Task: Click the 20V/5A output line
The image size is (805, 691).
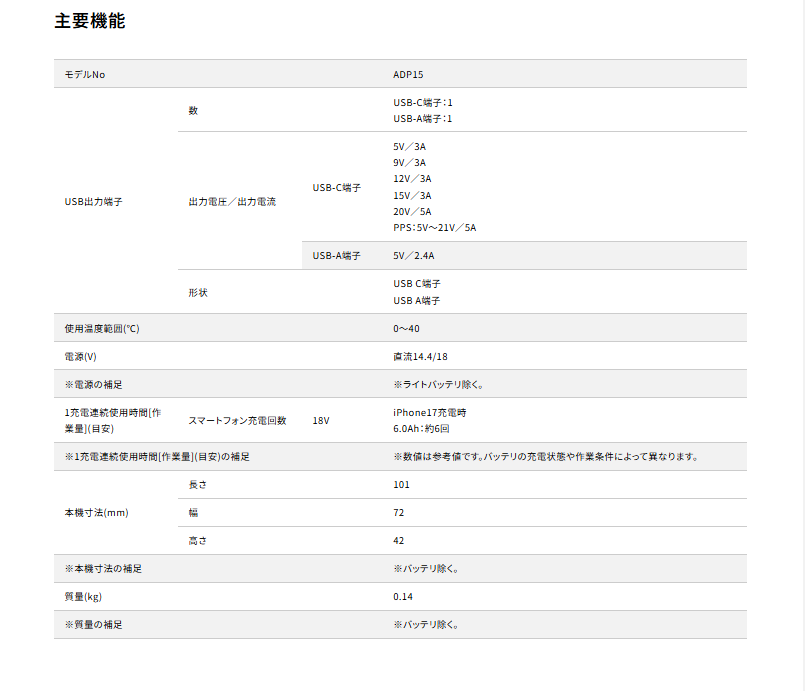Action: pos(413,211)
